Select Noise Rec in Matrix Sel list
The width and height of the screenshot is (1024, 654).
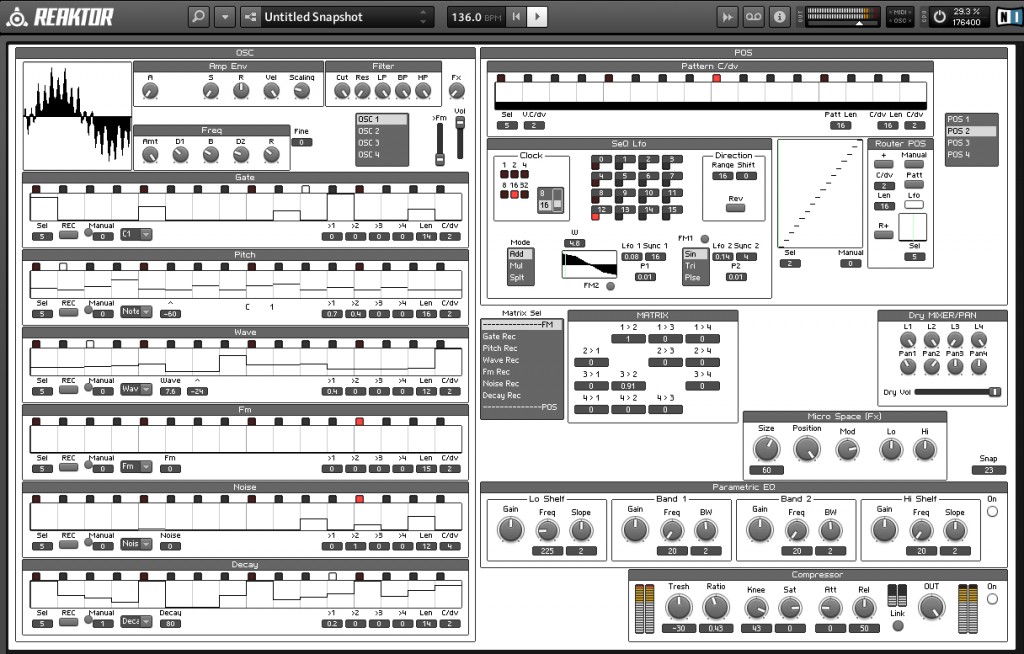(x=521, y=384)
